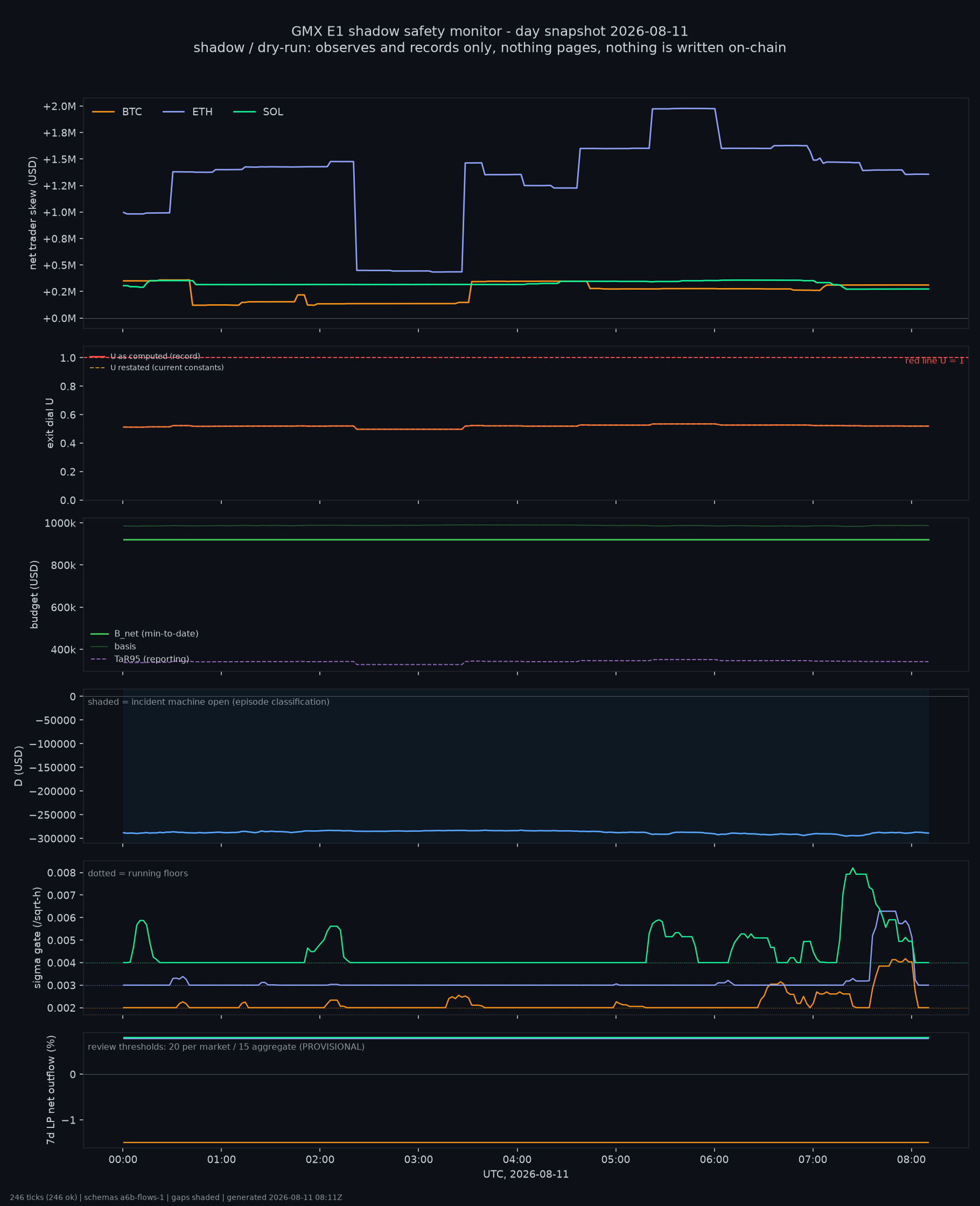Viewport: 980px width, 1206px height.
Task: Click the "red line U = 1" annotation
Action: pyautogui.click(x=934, y=361)
